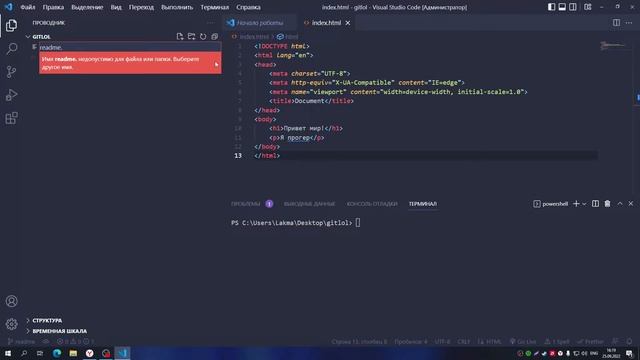The image size is (640, 360).
Task: Open File Explorer from taskbar
Action: click(73, 353)
